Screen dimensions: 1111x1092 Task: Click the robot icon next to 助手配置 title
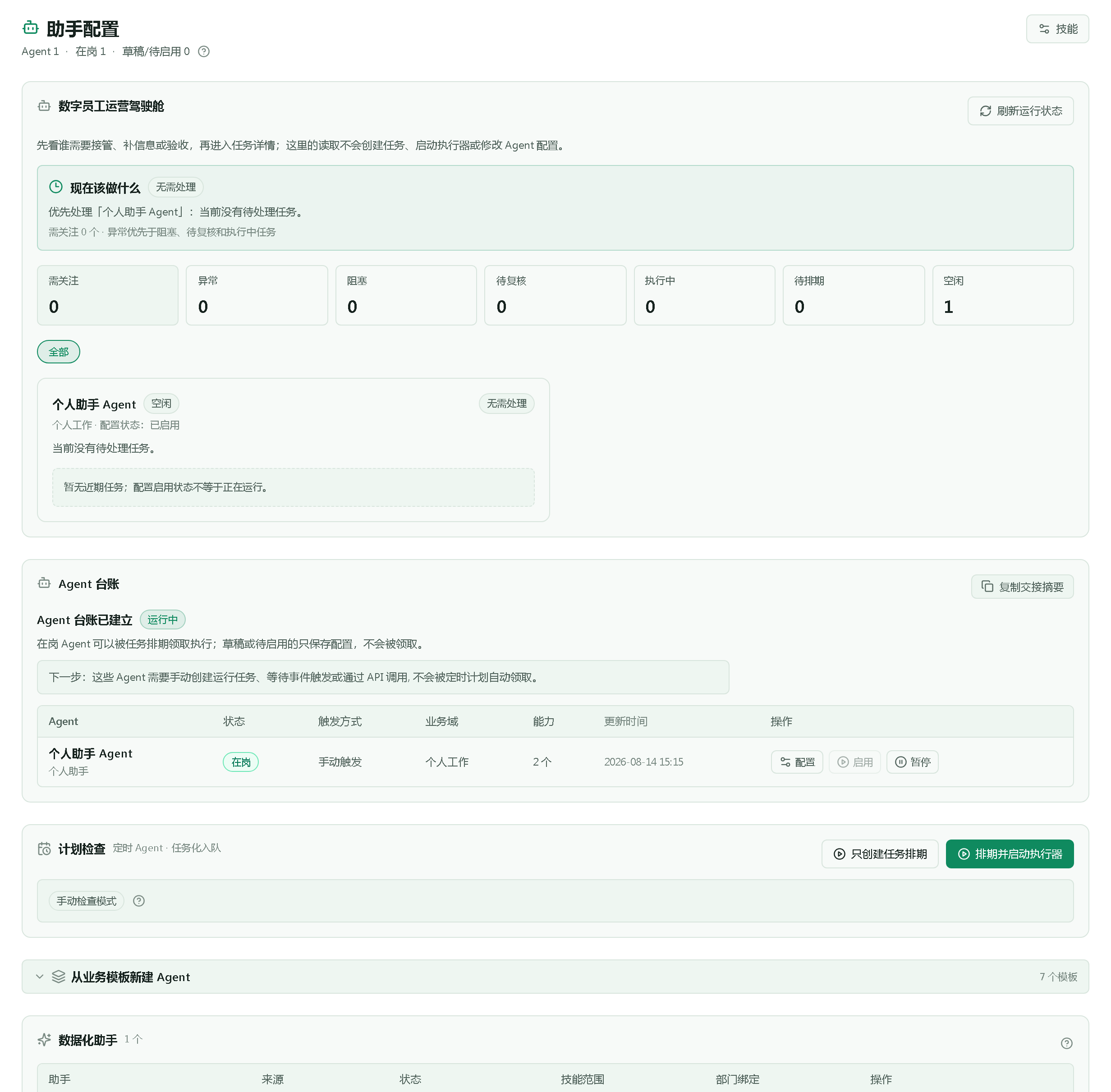pos(30,28)
